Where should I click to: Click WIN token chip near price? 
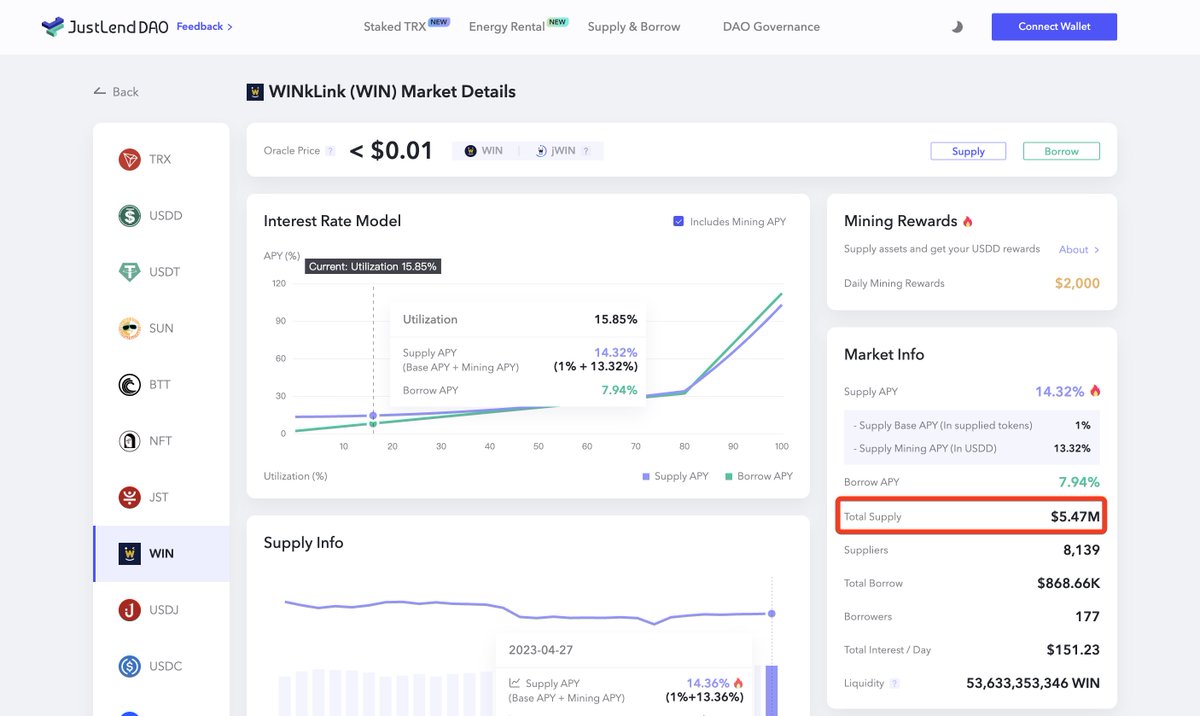484,151
